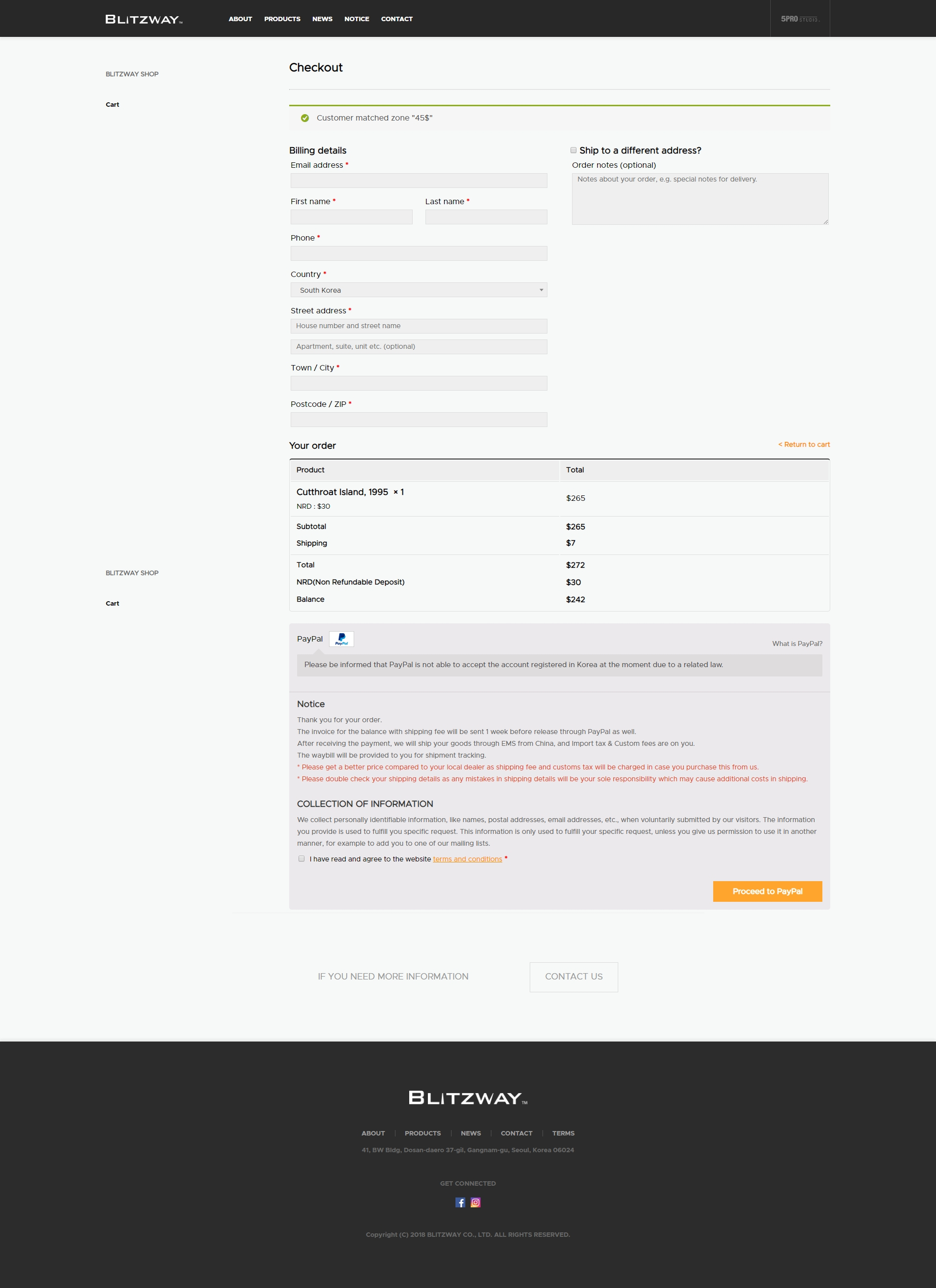936x1288 pixels.
Task: Open the Country dropdown showing South Korea
Action: click(419, 290)
